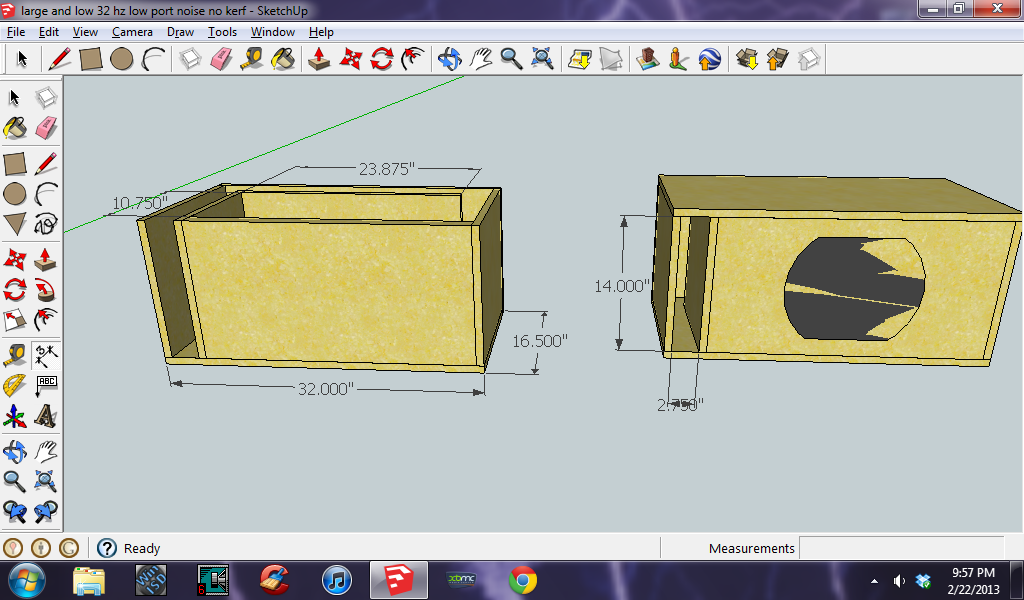Expand hidden system tray icons

[874, 581]
